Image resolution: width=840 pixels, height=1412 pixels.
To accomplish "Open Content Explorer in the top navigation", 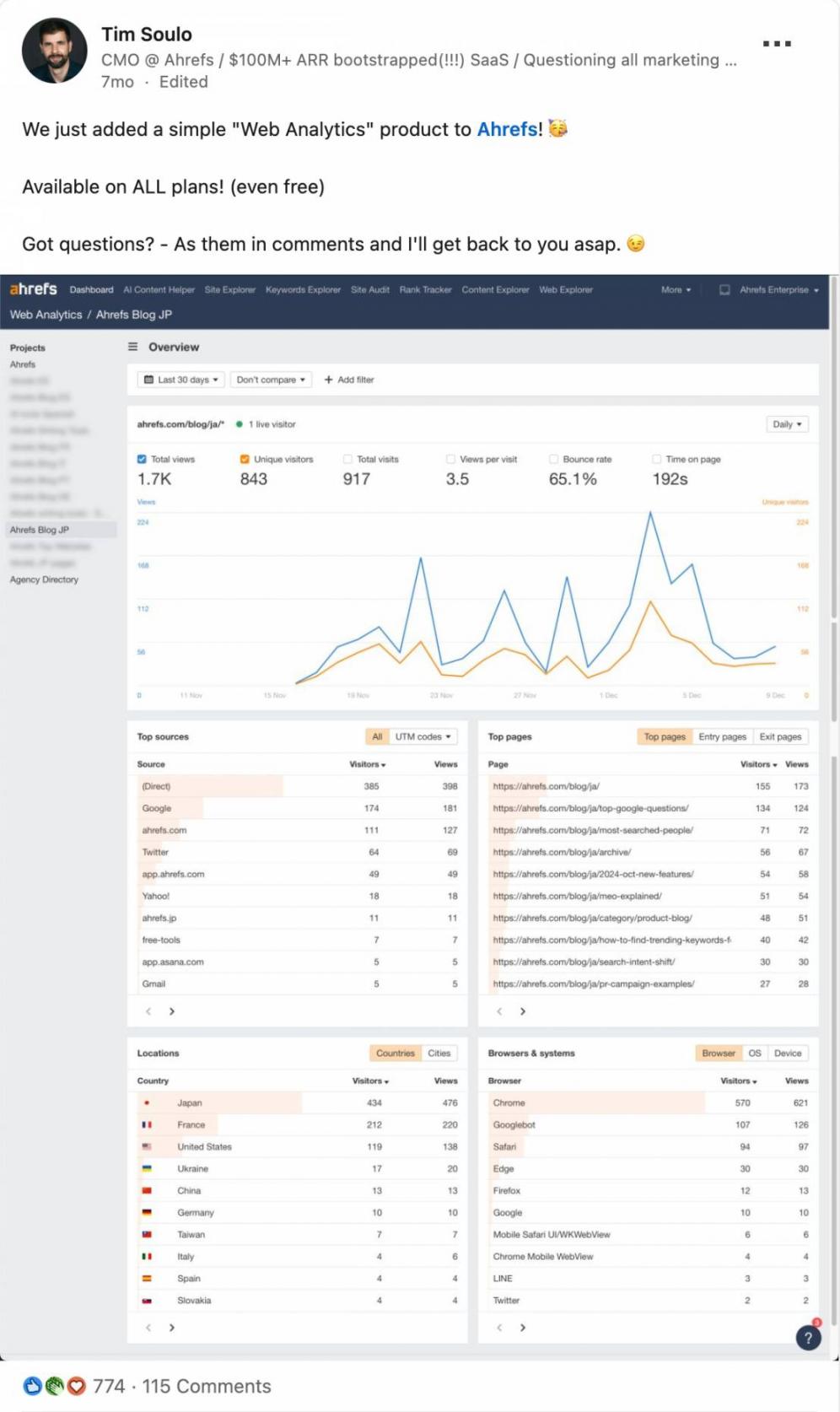I will tap(495, 290).
